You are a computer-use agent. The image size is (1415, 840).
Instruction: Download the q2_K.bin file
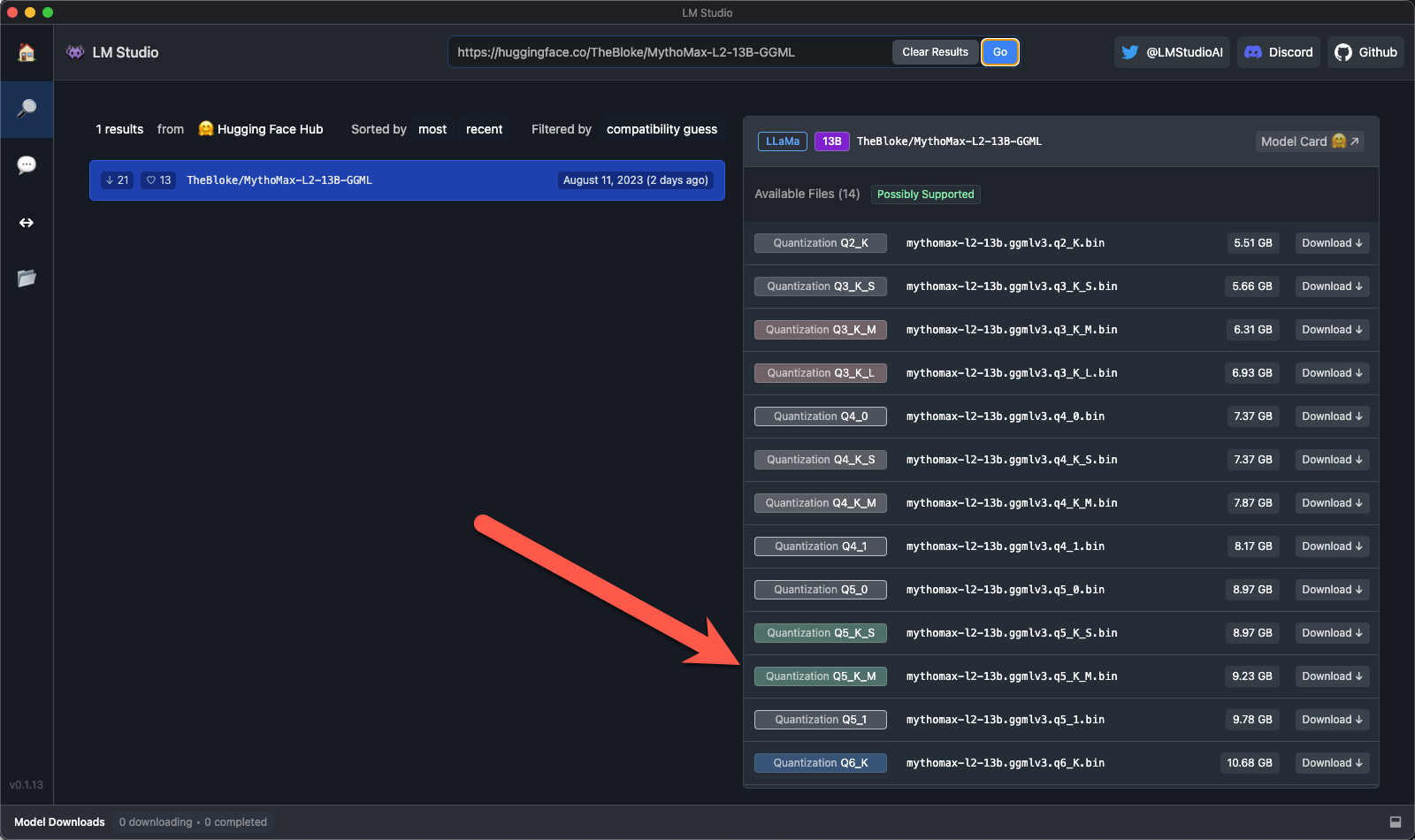click(x=1332, y=243)
